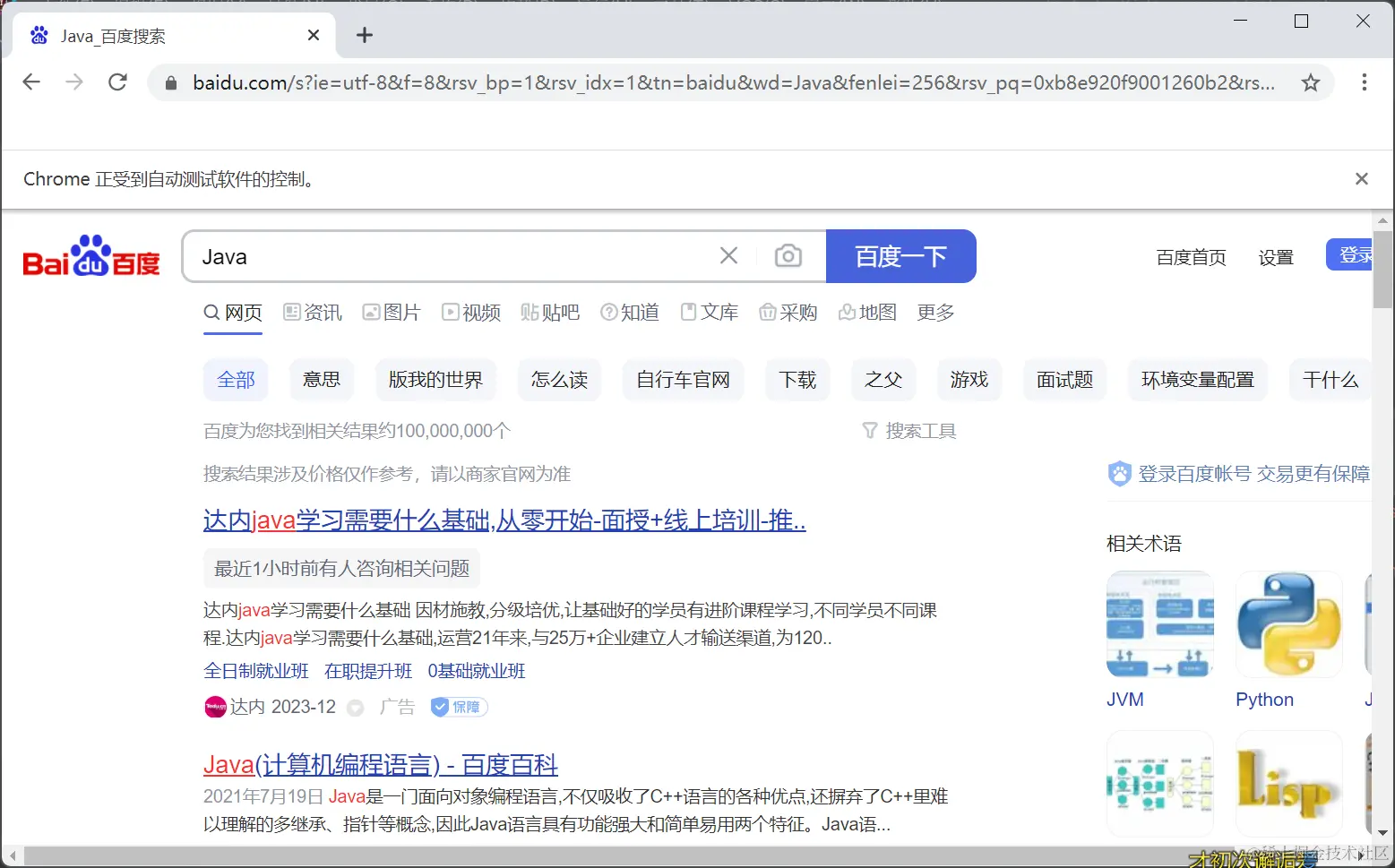The image size is (1395, 868).
Task: Click the 搜索工具 filter icon
Action: [x=870, y=431]
